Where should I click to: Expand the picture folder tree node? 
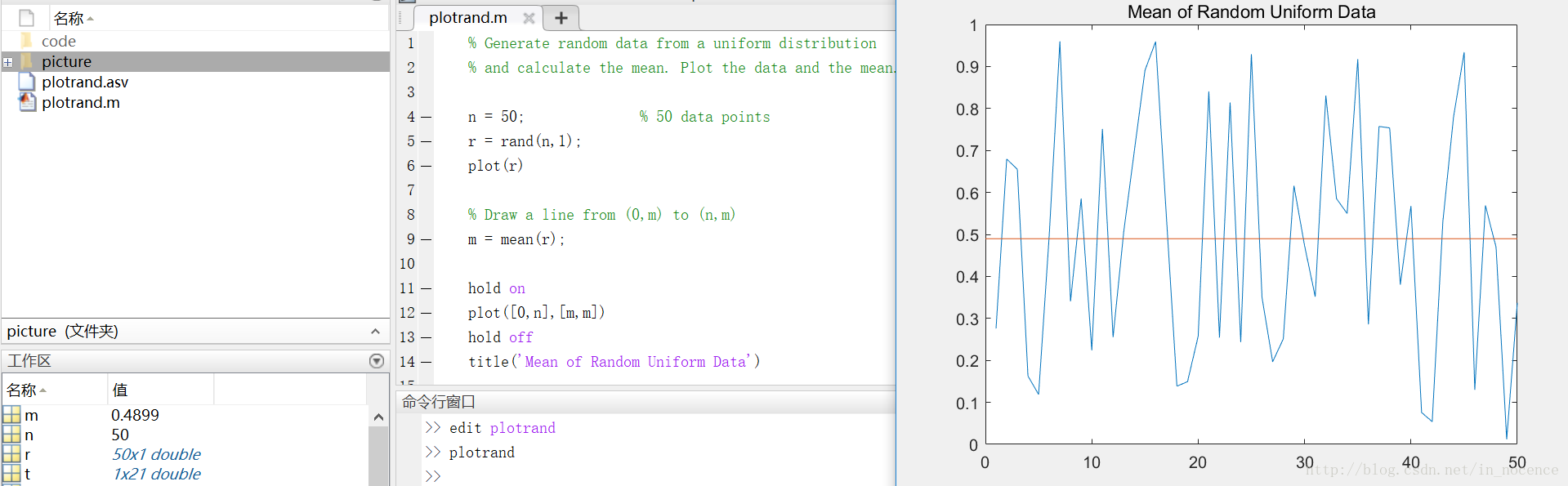(7, 62)
